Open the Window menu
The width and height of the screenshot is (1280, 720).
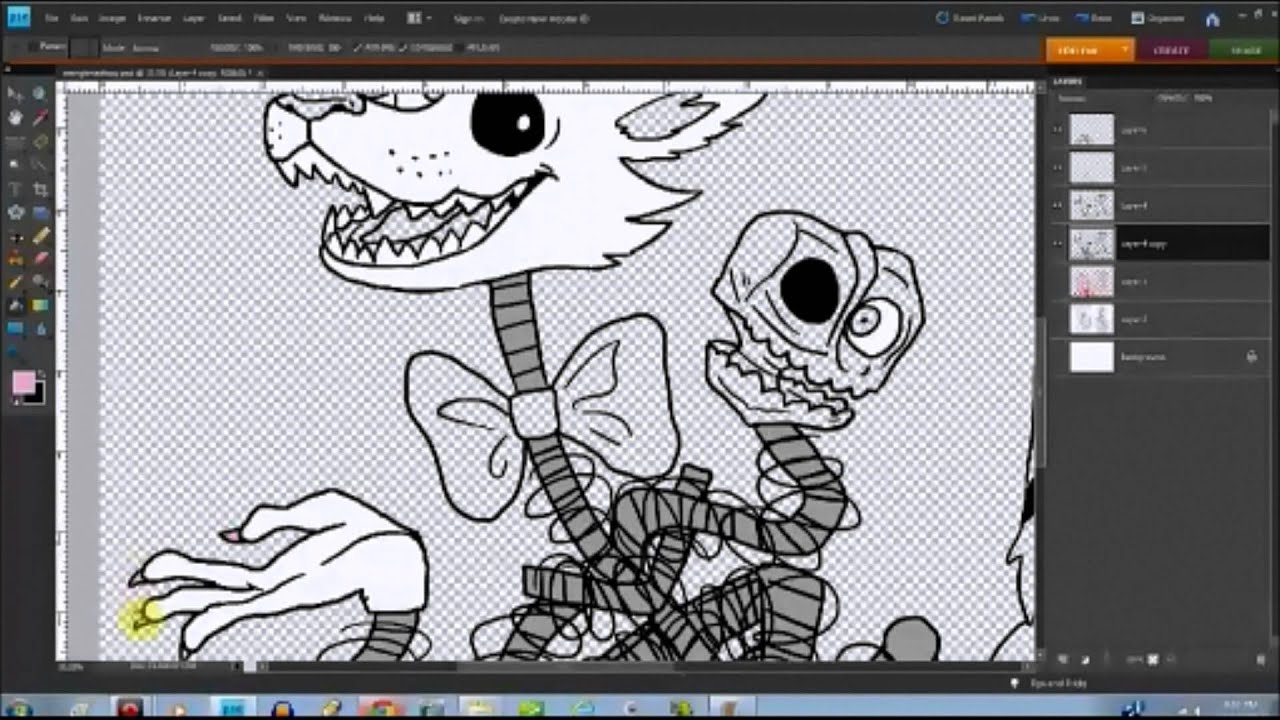(x=333, y=18)
